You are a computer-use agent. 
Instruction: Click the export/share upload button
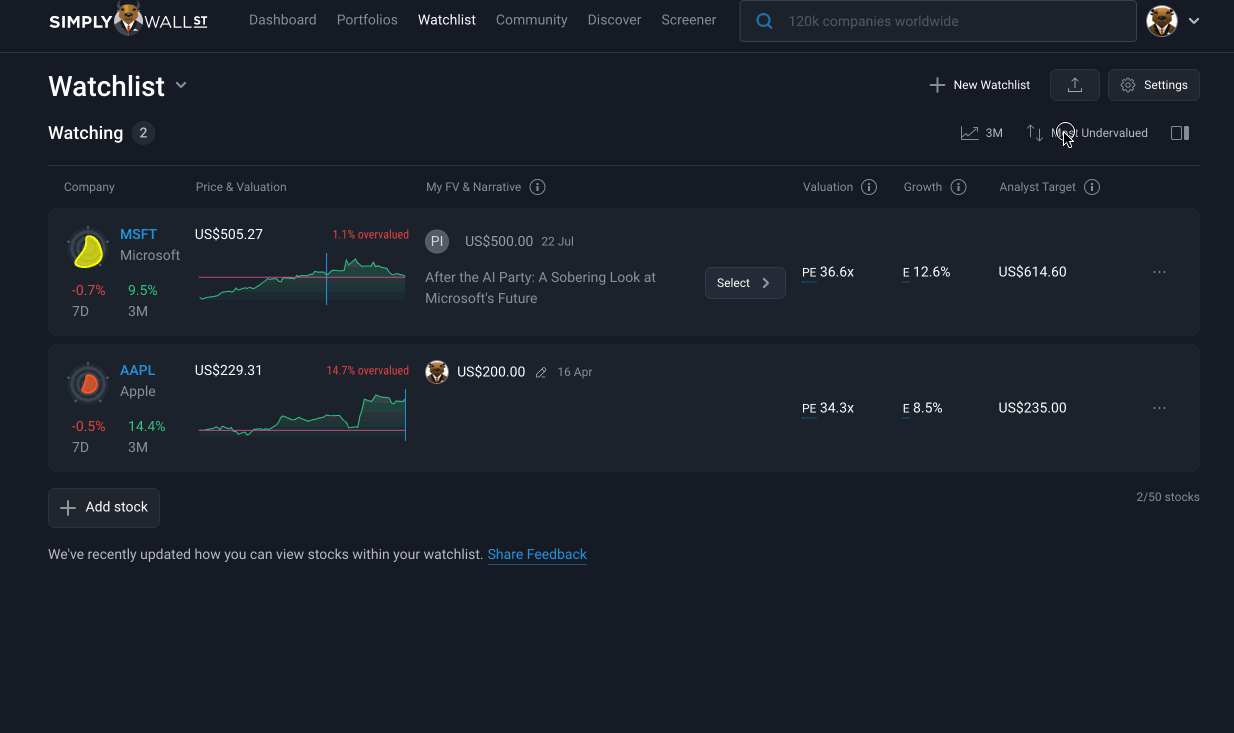[x=1075, y=85]
